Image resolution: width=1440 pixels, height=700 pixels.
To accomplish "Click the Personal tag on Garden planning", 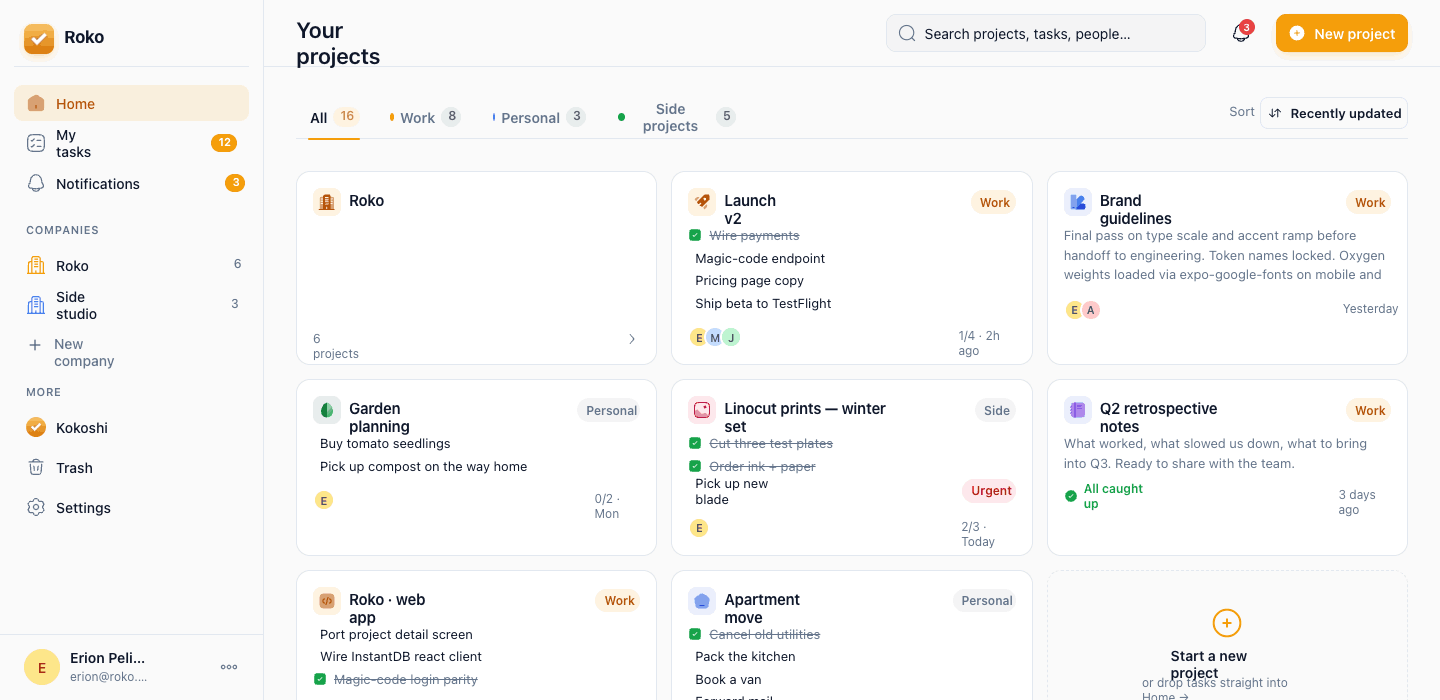I will [609, 410].
